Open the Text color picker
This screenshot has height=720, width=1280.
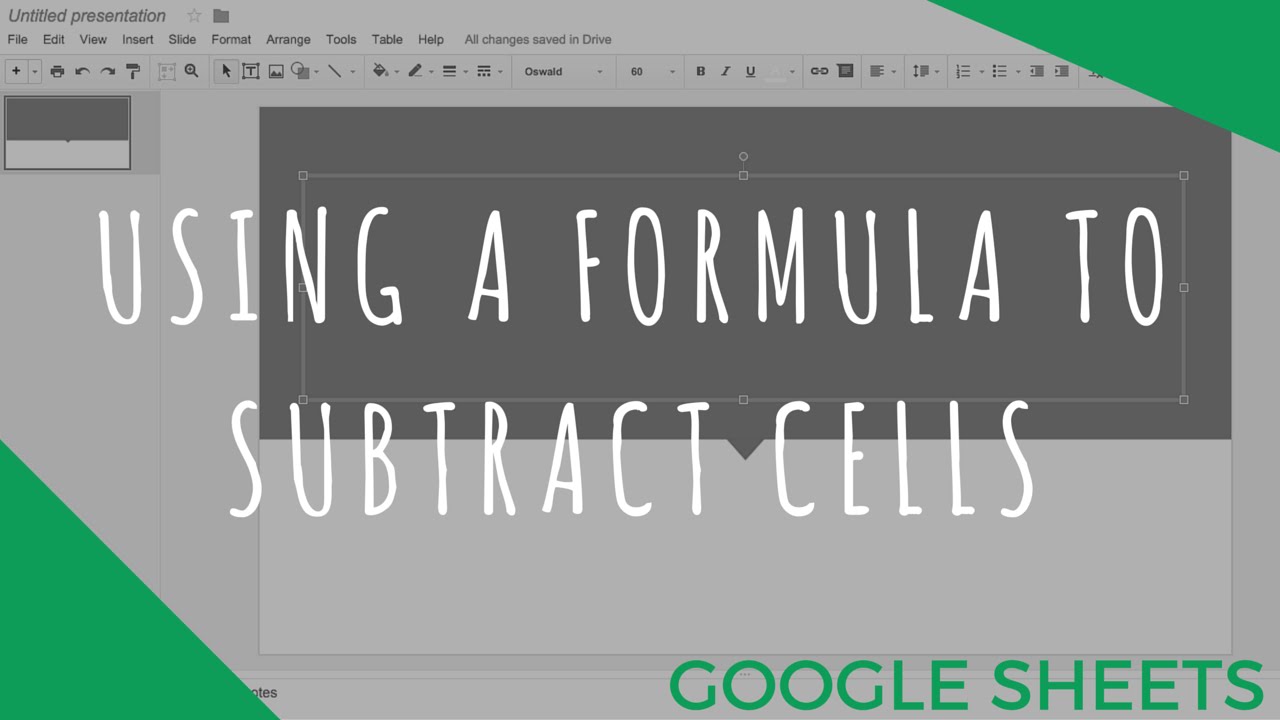point(776,71)
